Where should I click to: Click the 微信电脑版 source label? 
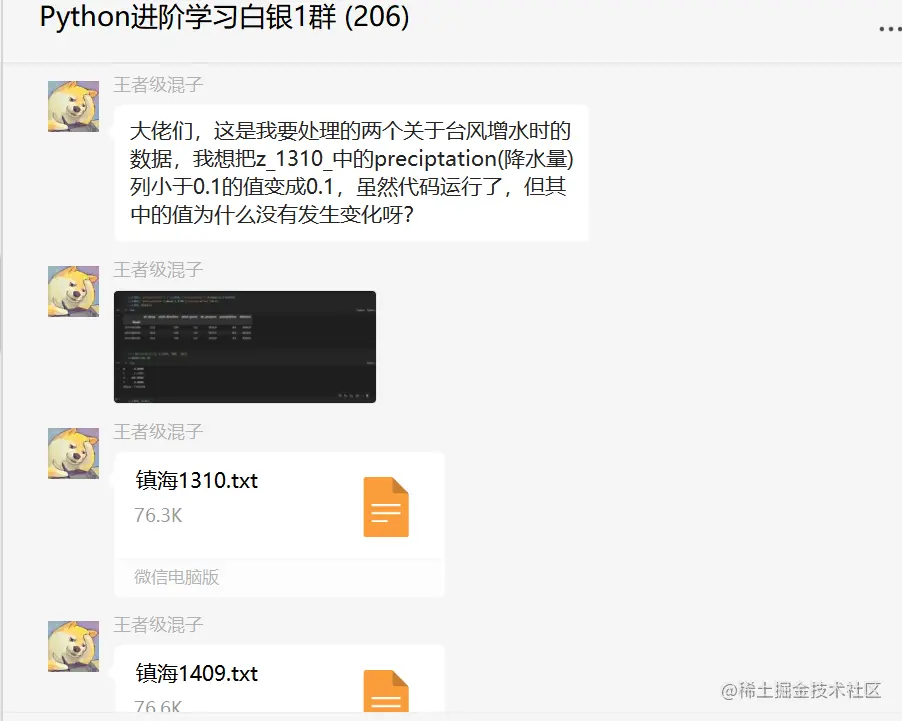tap(177, 577)
